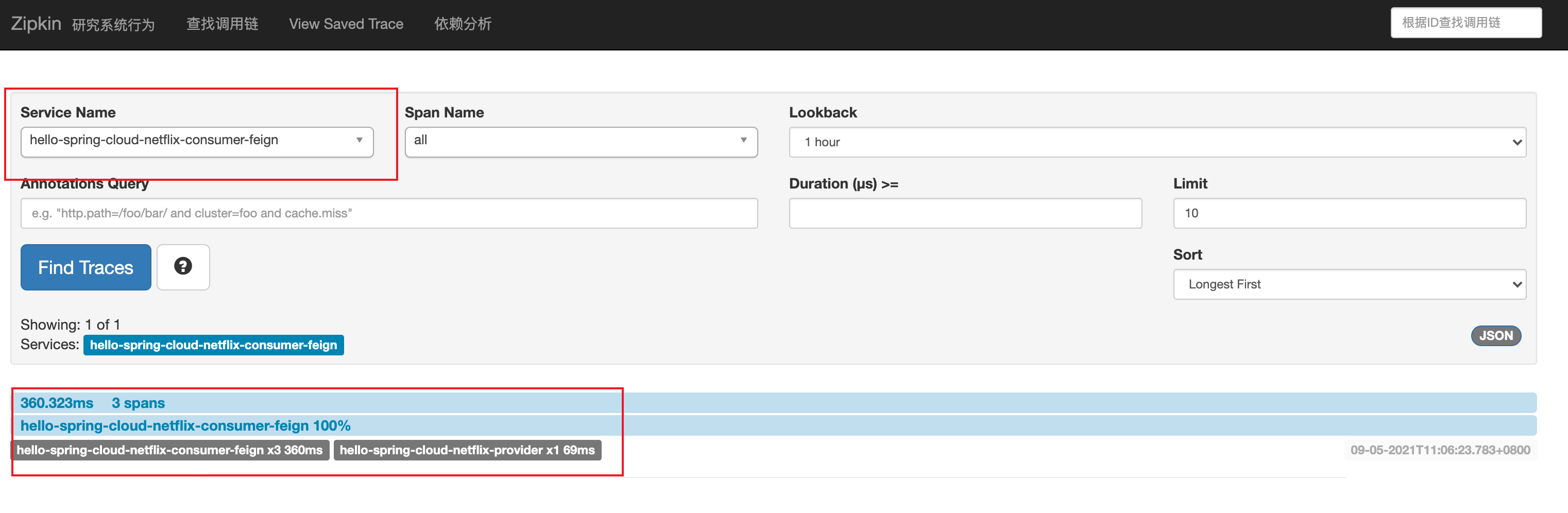This screenshot has width=1568, height=513.
Task: Click the blue consumer-feign service tag
Action: tap(213, 345)
